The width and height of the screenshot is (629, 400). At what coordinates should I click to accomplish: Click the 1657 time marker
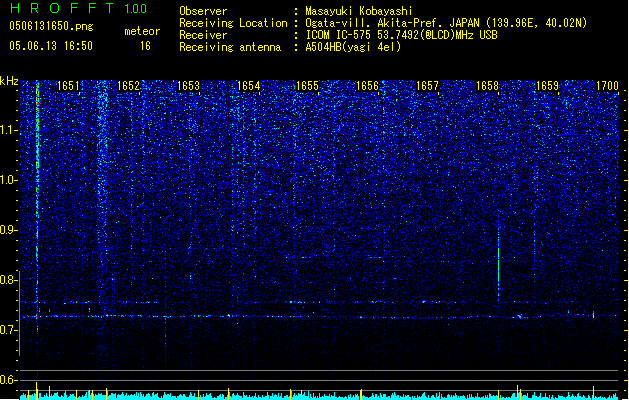427,86
